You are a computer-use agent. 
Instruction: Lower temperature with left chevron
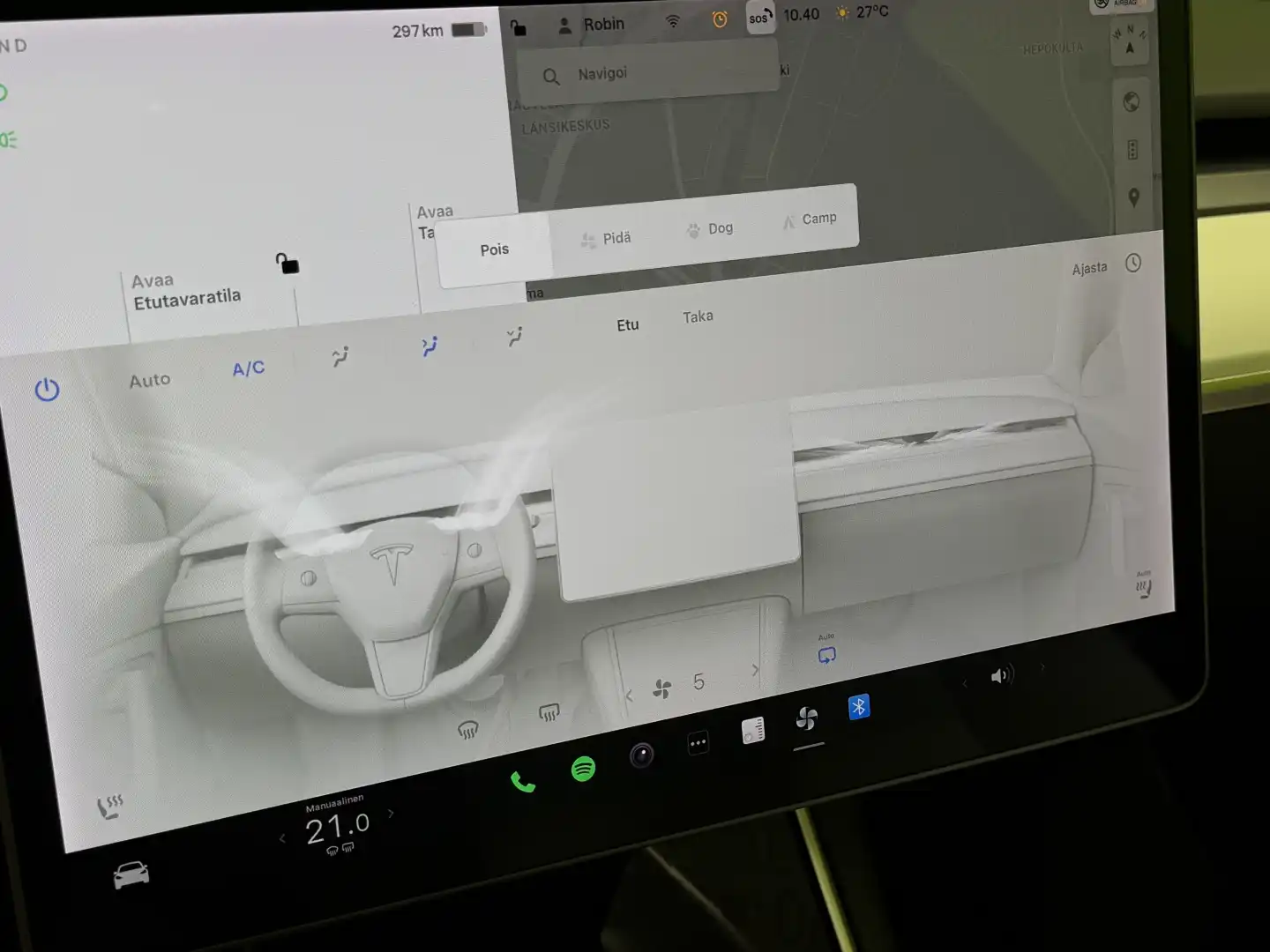[x=282, y=838]
